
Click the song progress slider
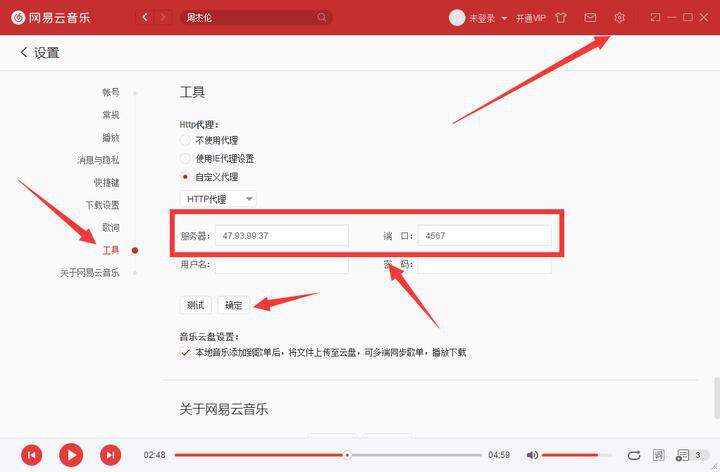pos(328,455)
